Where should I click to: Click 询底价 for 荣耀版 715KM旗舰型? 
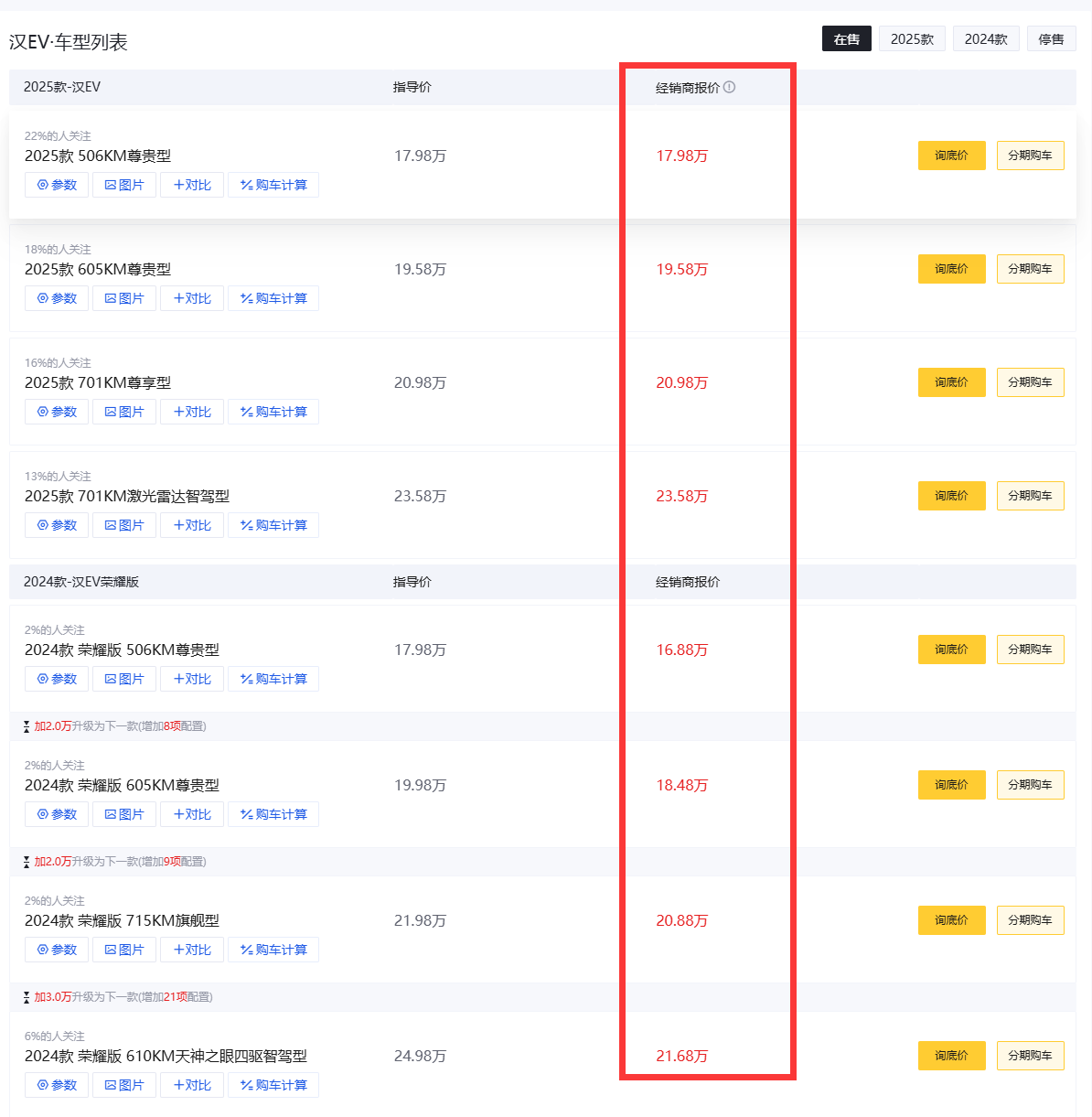pyautogui.click(x=952, y=920)
